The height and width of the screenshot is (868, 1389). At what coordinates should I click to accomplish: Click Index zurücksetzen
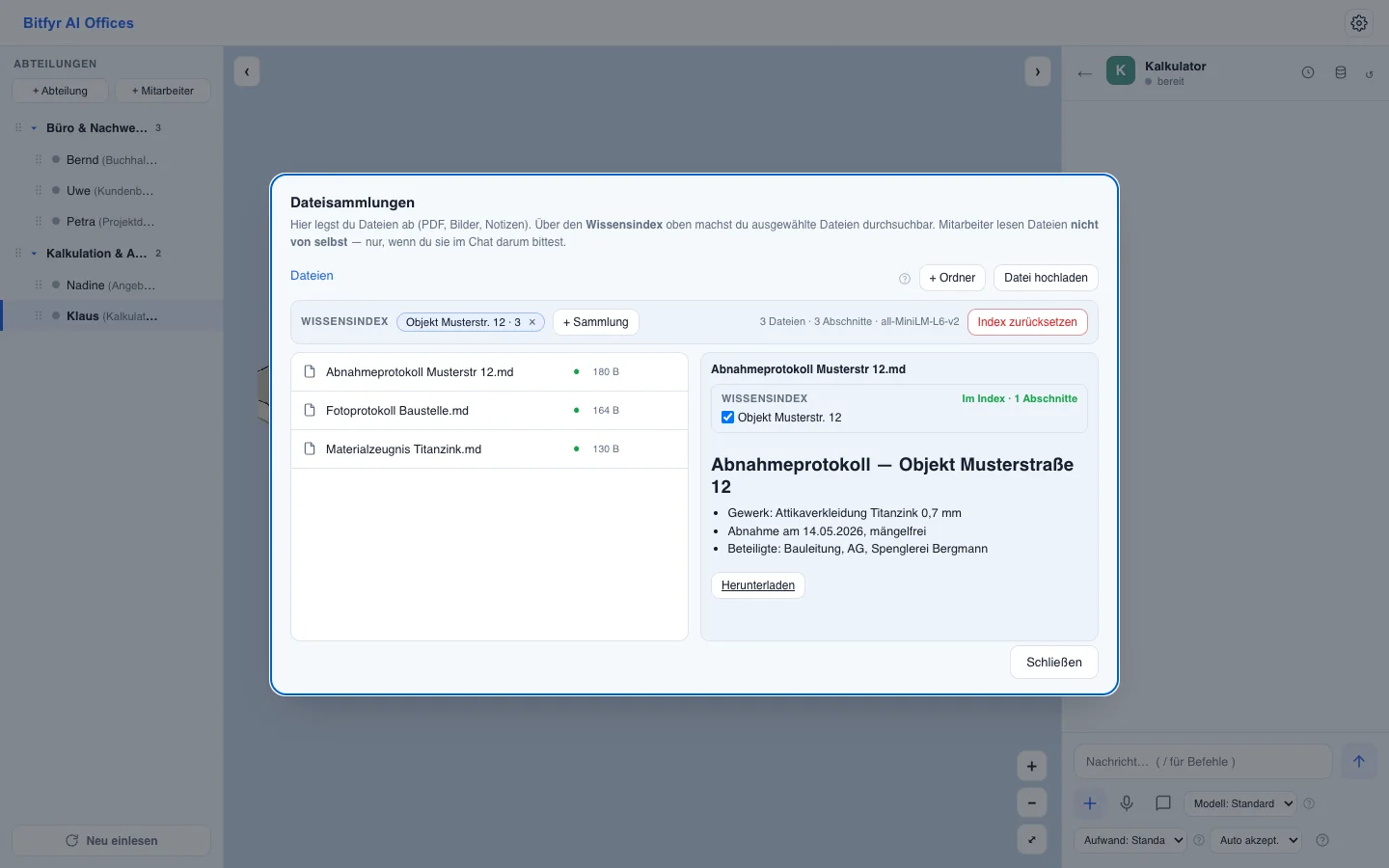tap(1027, 322)
